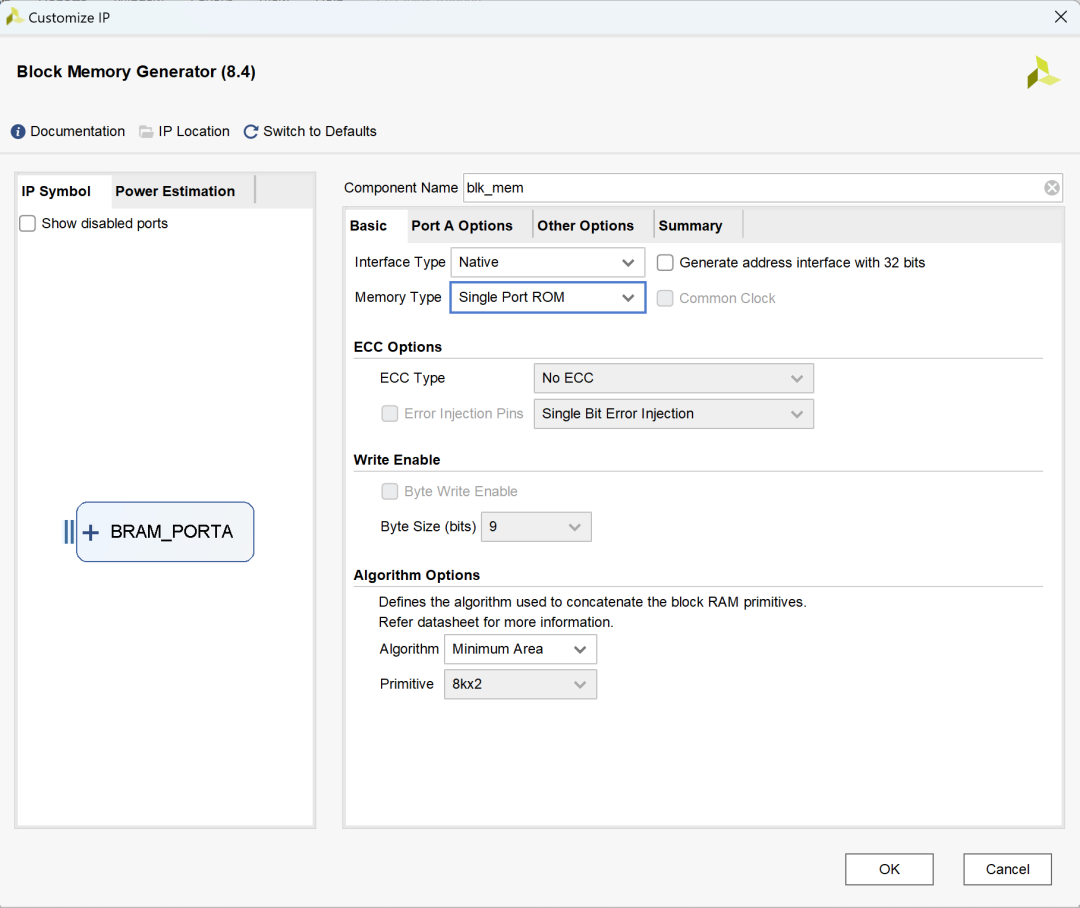This screenshot has width=1080, height=908.
Task: Close the Customize IP dialog
Action: tap(1061, 17)
